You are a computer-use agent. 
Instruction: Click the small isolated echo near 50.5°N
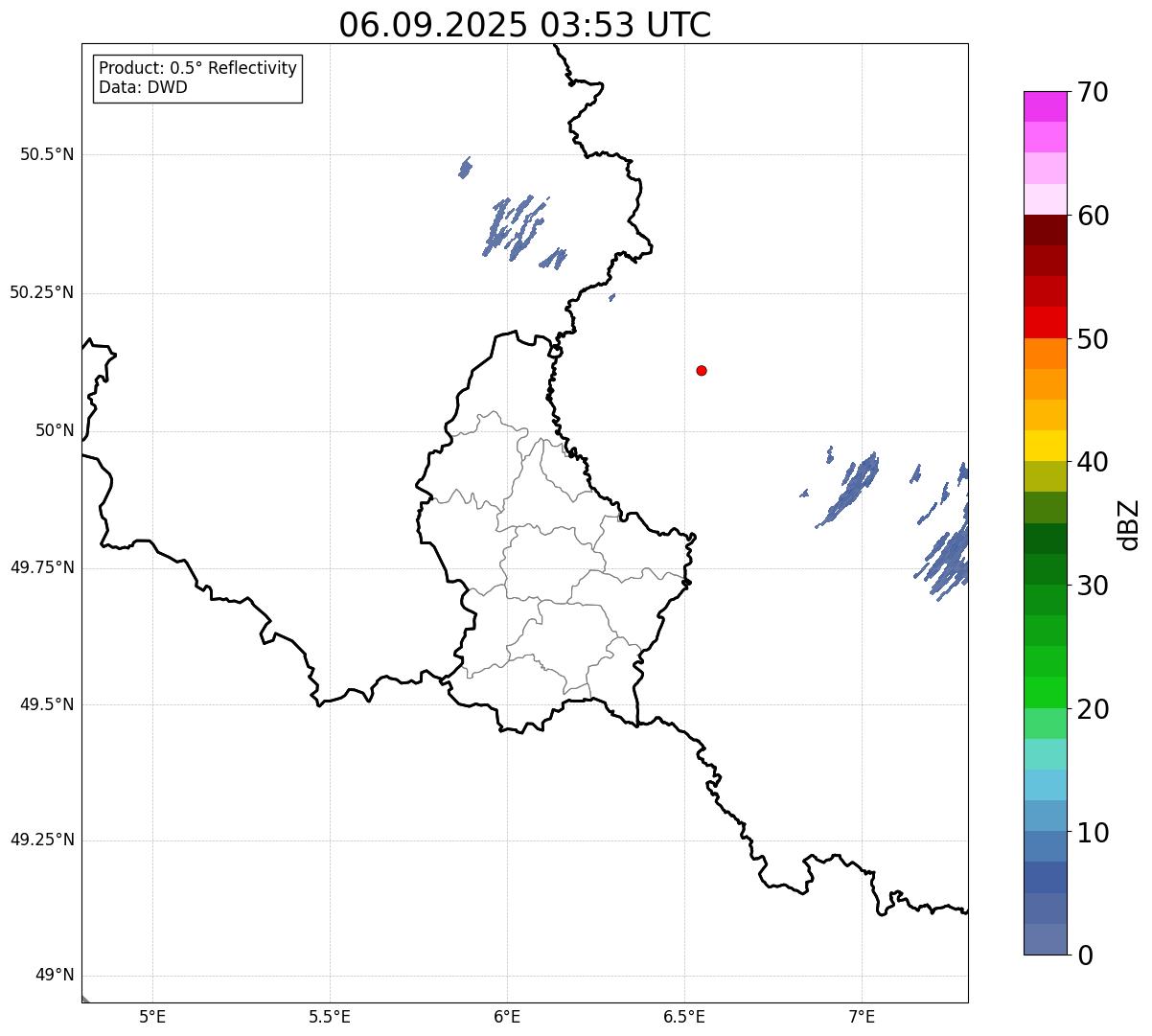coord(465,168)
